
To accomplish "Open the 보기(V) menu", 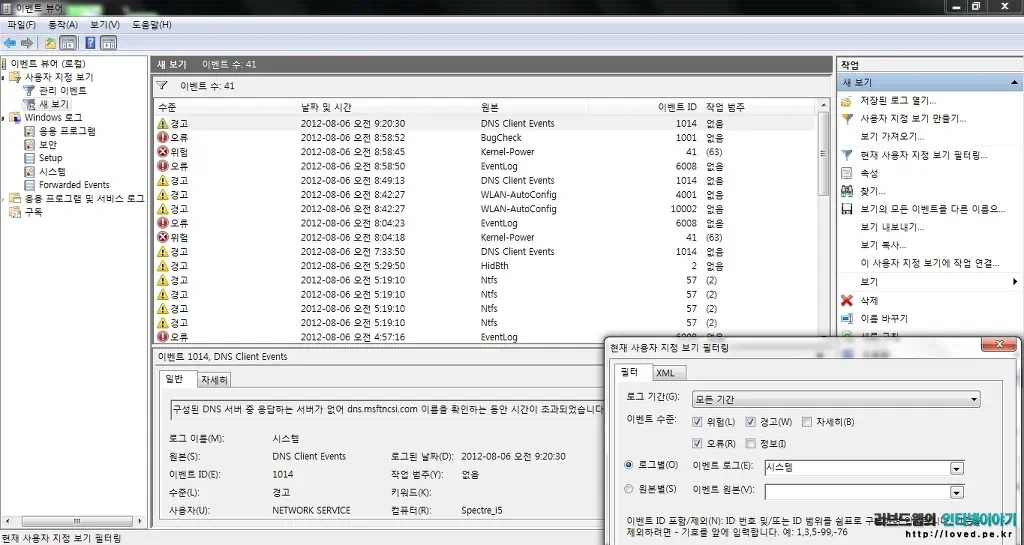I will coord(105,25).
